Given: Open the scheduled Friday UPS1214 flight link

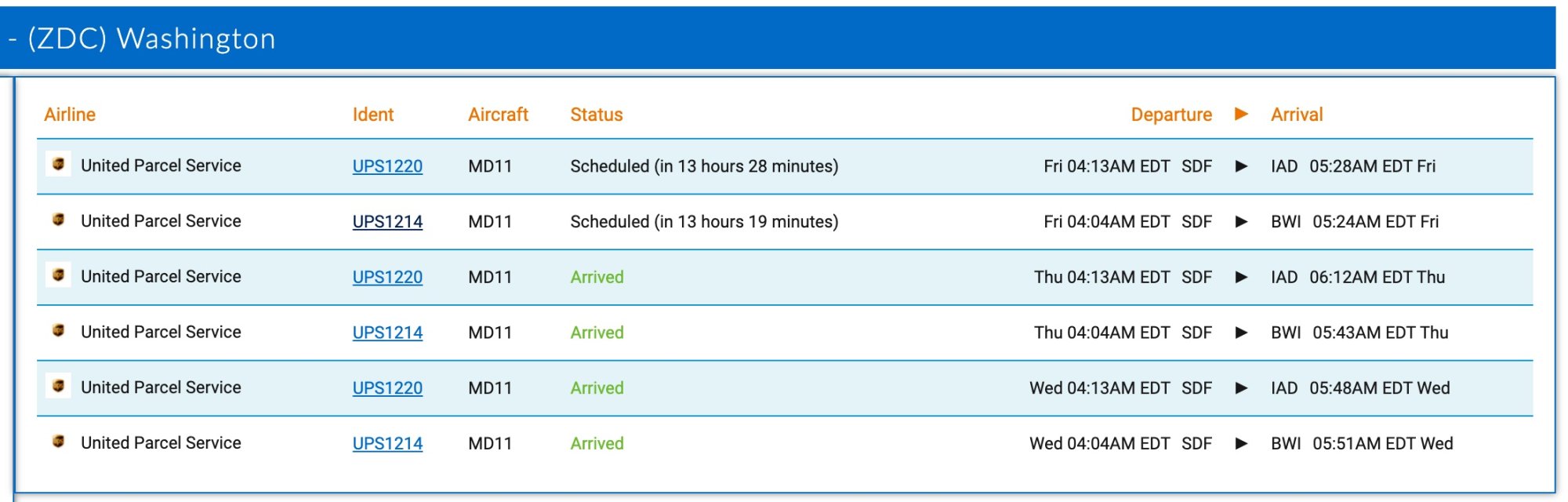Looking at the screenshot, I should [387, 222].
